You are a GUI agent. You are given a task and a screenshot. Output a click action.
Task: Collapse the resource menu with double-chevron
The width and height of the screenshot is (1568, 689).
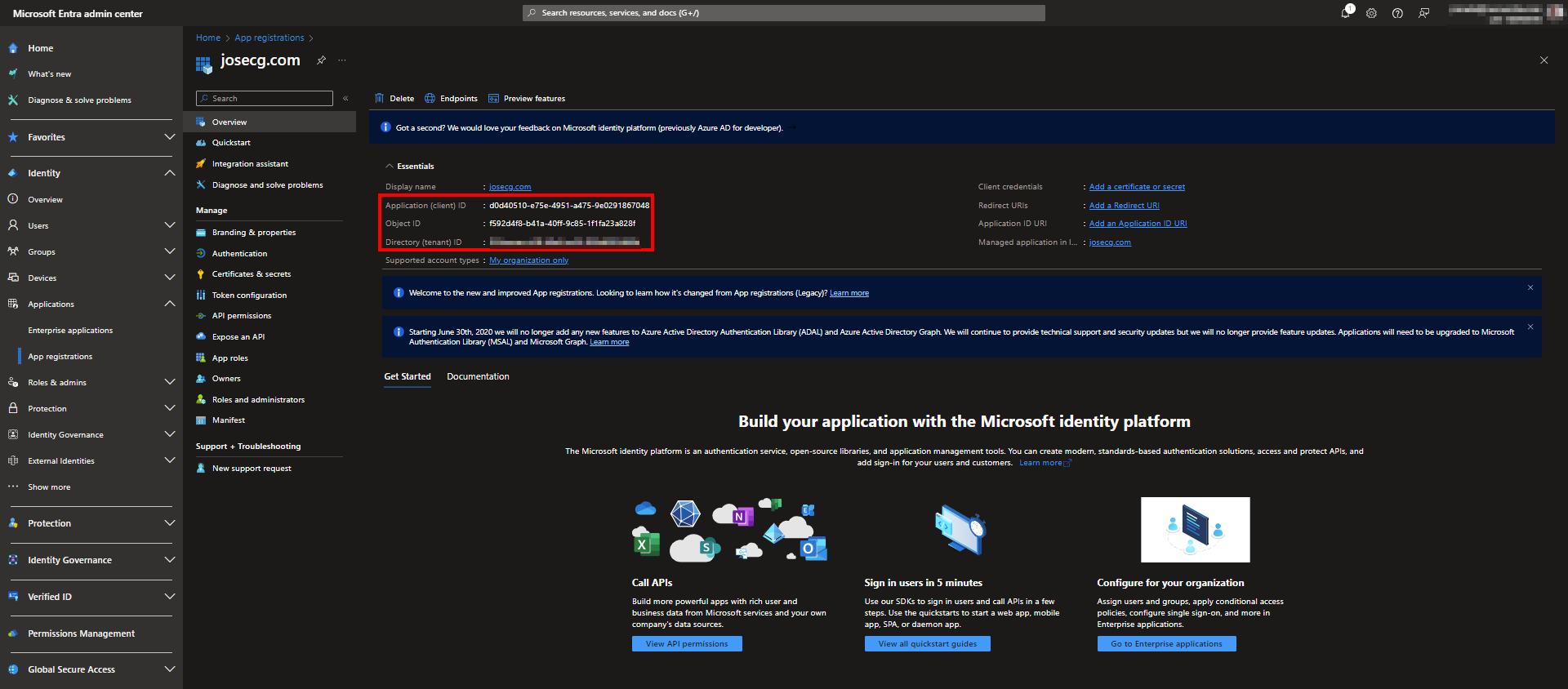pyautogui.click(x=345, y=99)
